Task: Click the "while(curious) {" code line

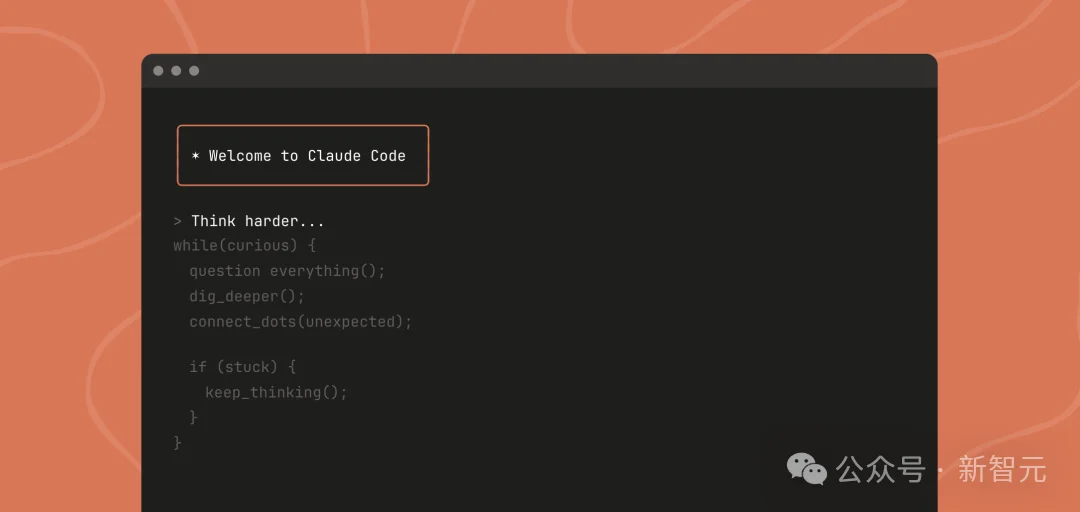Action: pos(244,246)
